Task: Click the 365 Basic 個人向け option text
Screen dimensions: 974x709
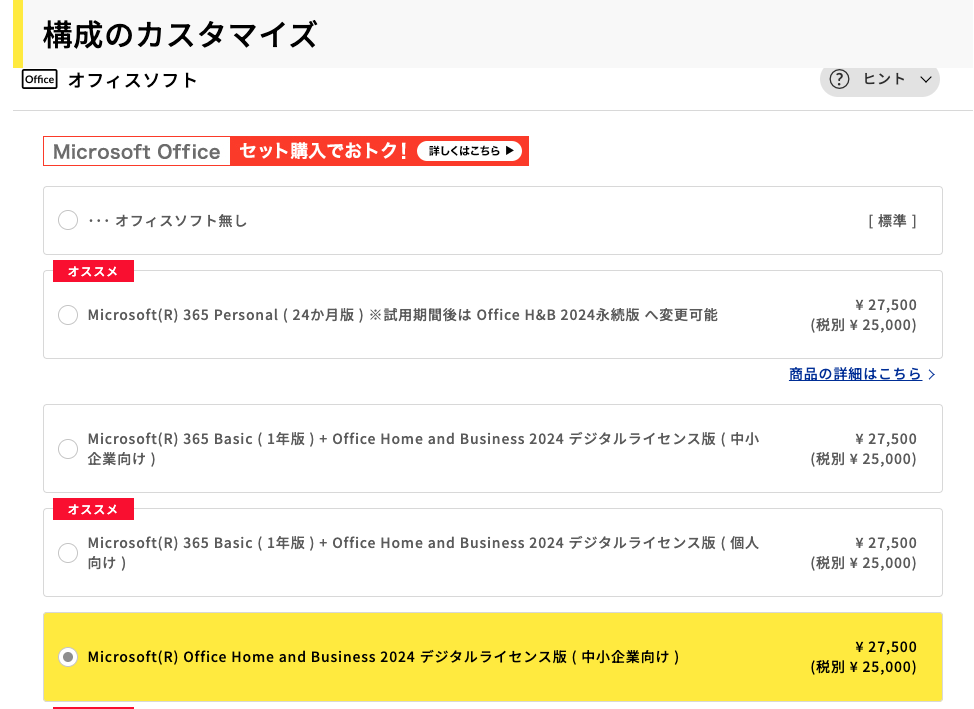Action: click(423, 552)
